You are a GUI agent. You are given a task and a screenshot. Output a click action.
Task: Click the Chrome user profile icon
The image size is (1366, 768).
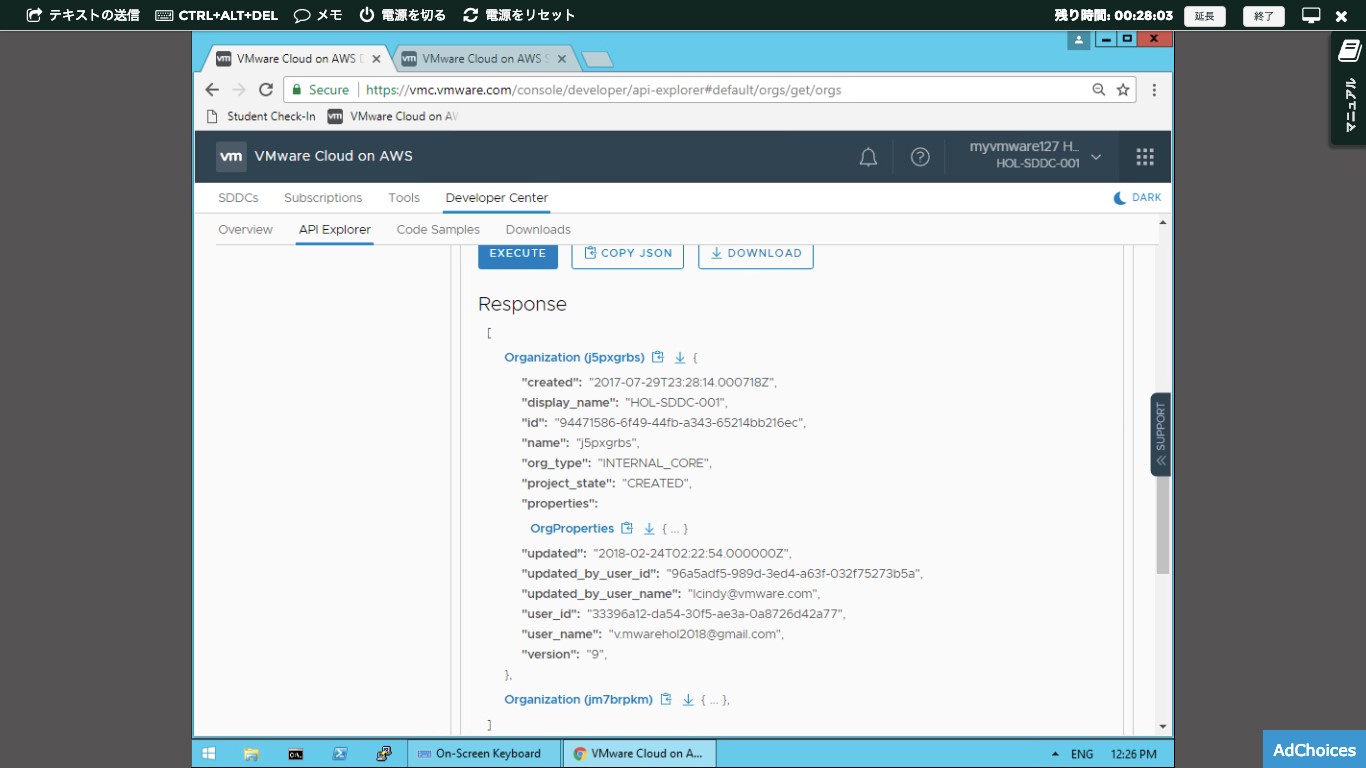[1078, 39]
